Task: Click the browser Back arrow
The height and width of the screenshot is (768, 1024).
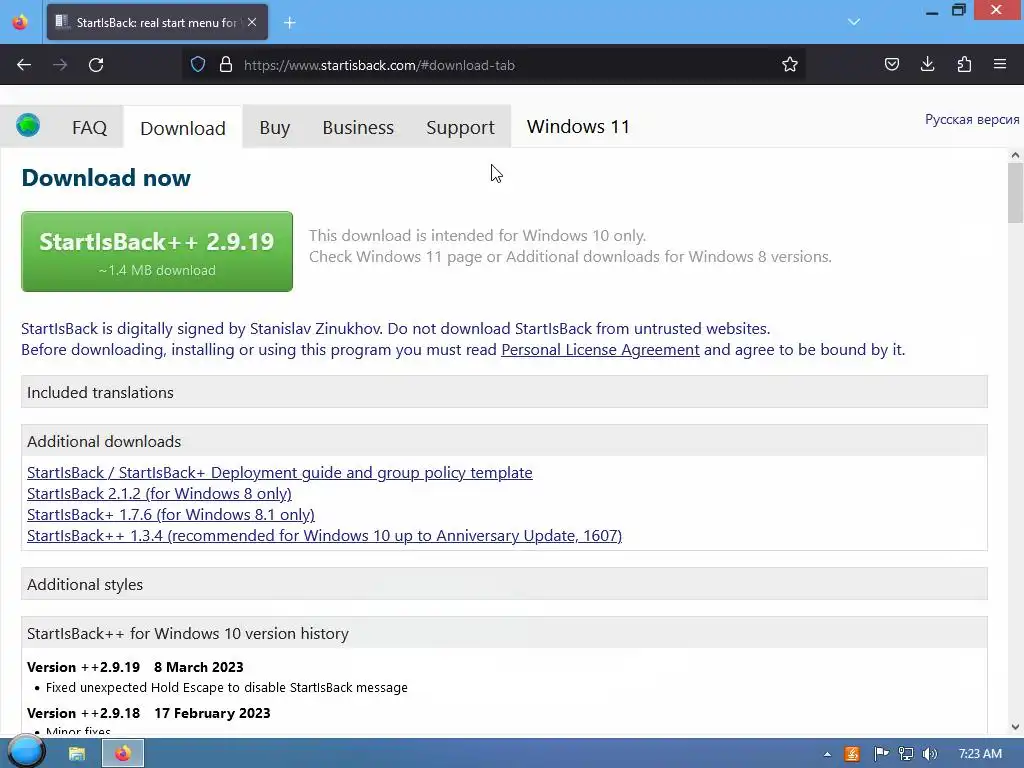Action: pyautogui.click(x=24, y=65)
